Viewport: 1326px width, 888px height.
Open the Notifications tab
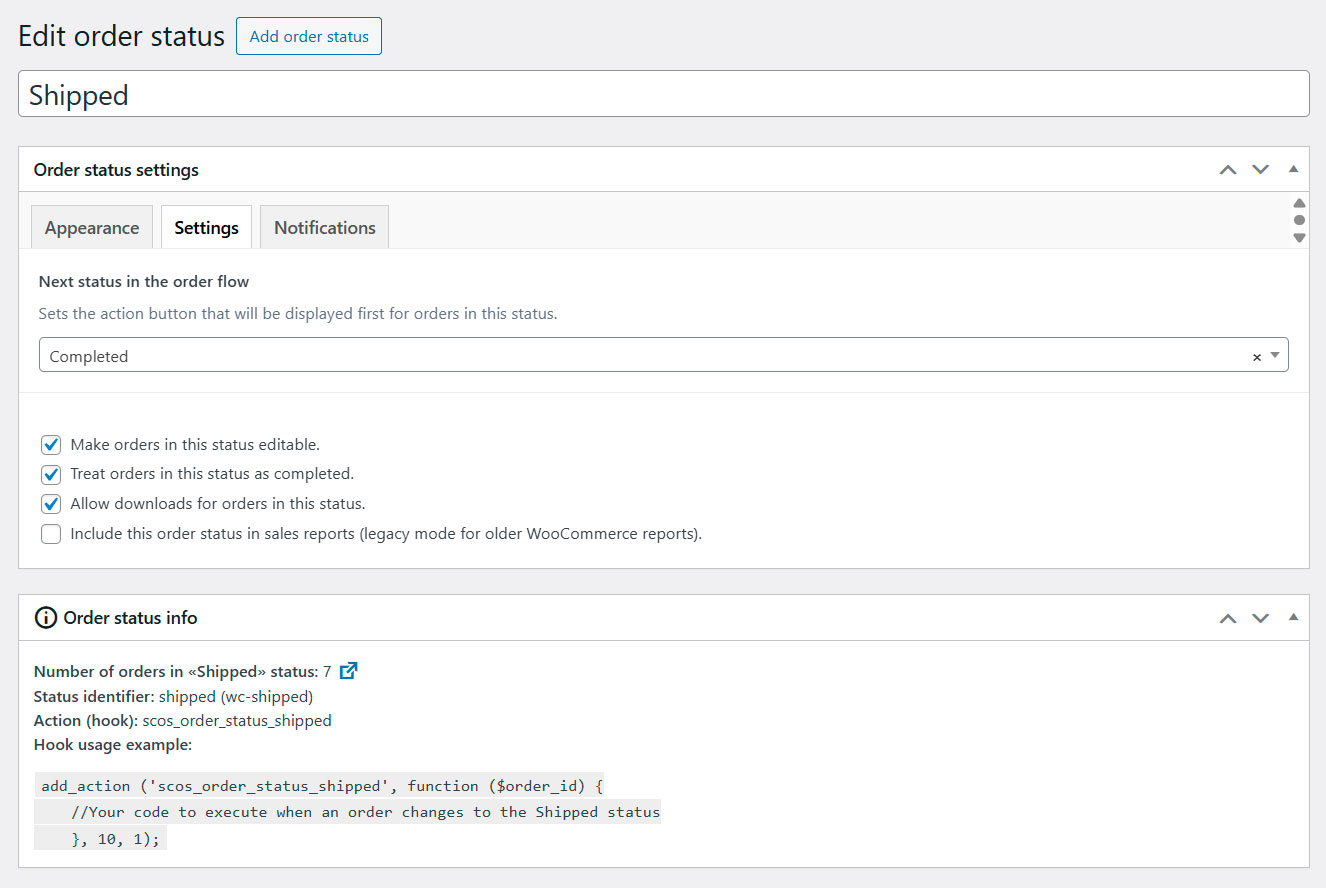(323, 227)
